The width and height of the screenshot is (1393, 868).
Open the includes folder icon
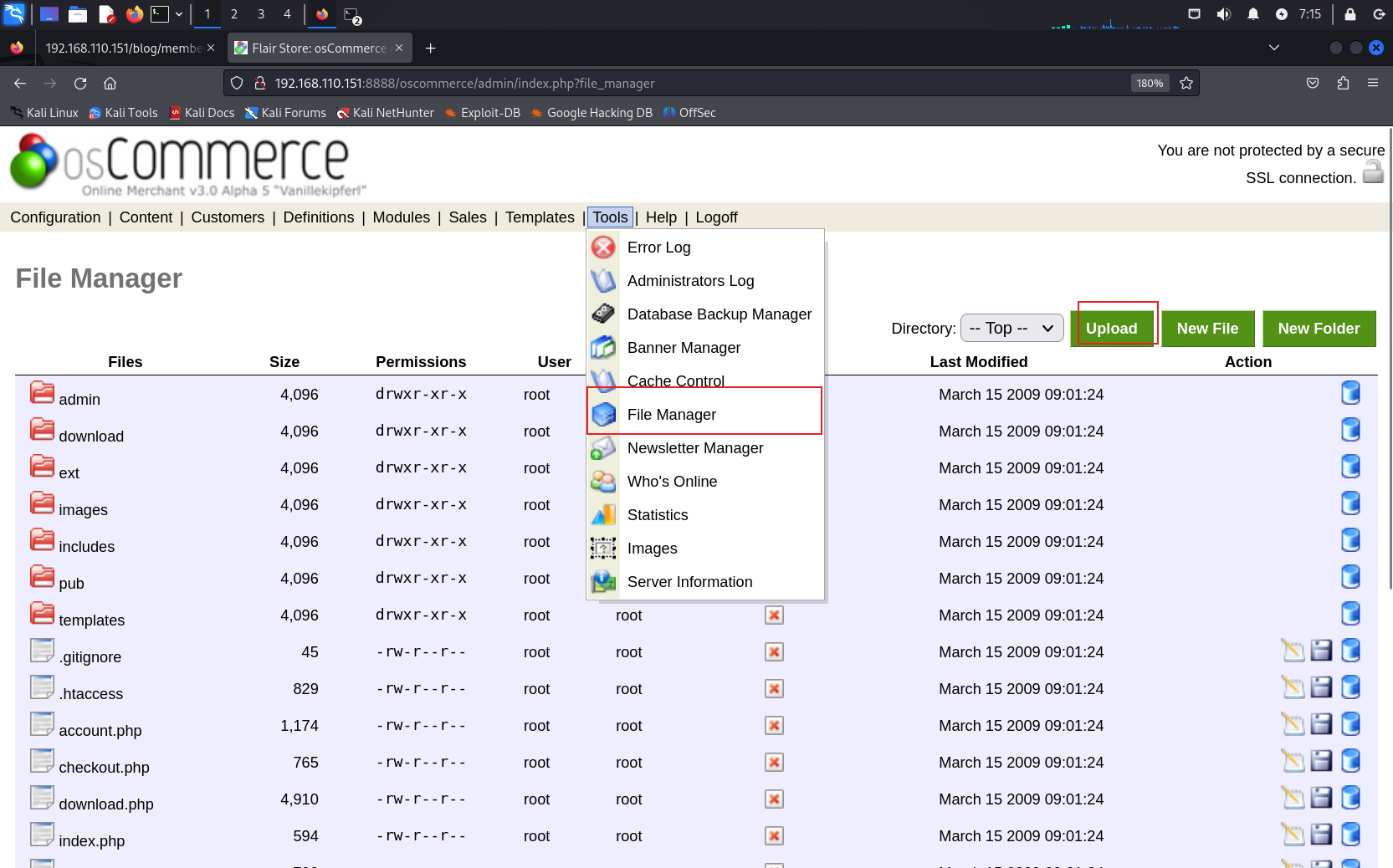(42, 540)
